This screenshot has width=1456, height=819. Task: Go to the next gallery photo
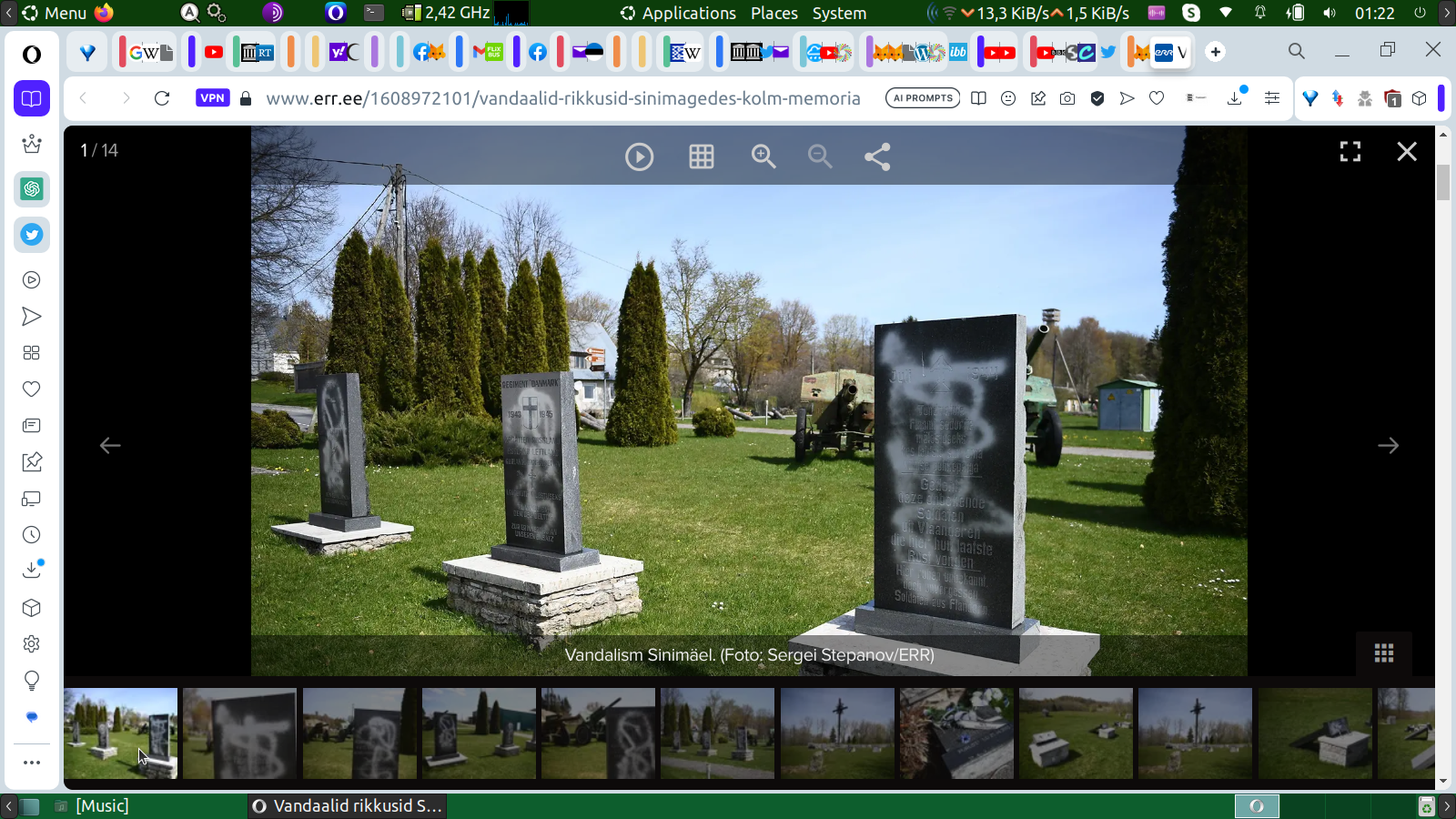point(1388,445)
